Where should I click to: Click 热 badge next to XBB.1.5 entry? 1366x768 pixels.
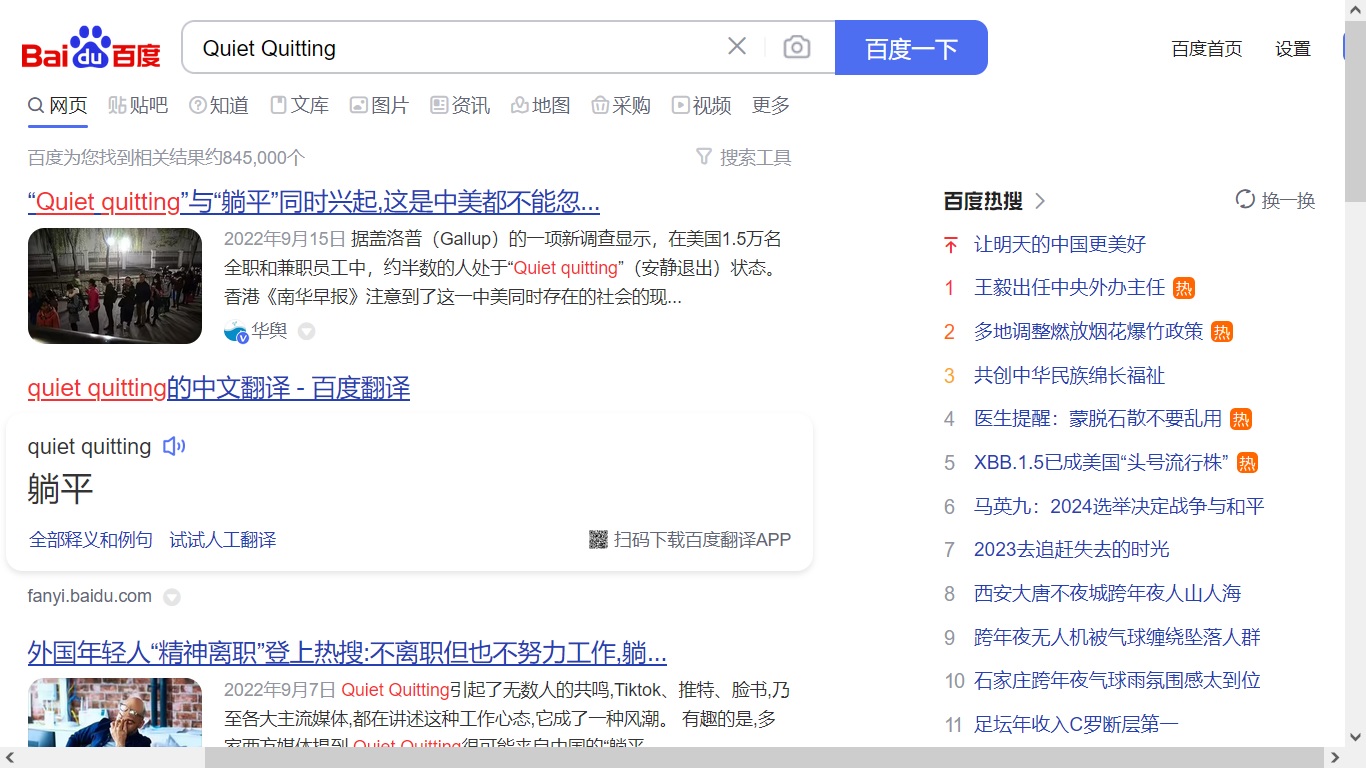[1247, 463]
